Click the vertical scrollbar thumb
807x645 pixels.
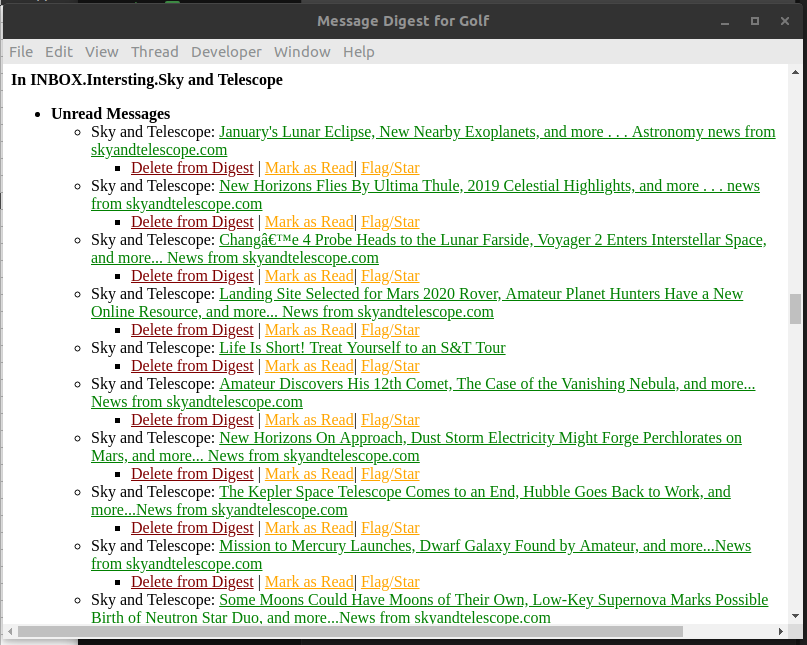795,309
